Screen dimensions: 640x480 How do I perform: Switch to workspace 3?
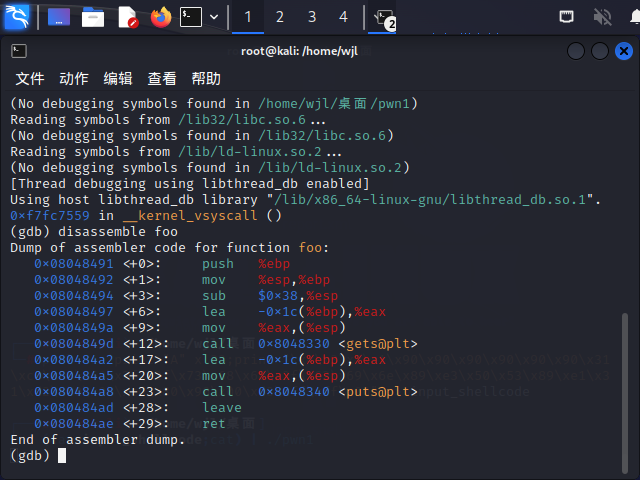[x=312, y=17]
